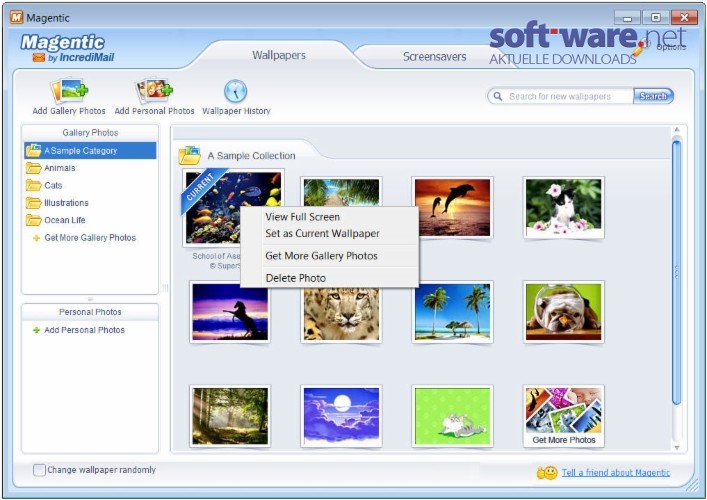Screen dimensions: 707x500
Task: Select the green cartoon cat thumbnail
Action: coord(452,416)
